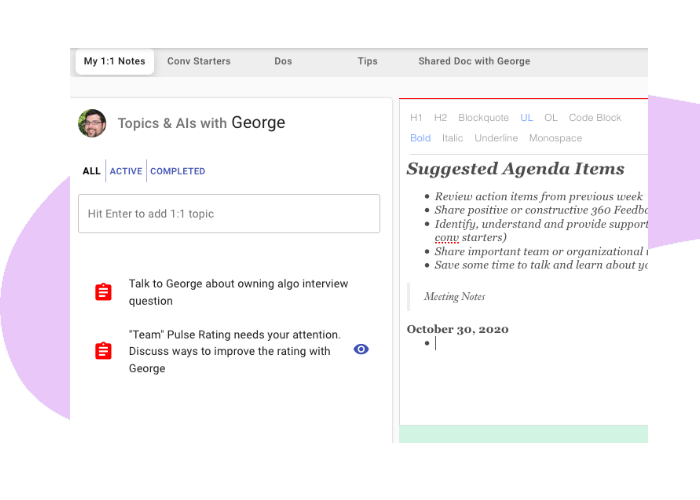The height and width of the screenshot is (500, 700).
Task: Filter topics by COMPLETED
Action: 178,171
